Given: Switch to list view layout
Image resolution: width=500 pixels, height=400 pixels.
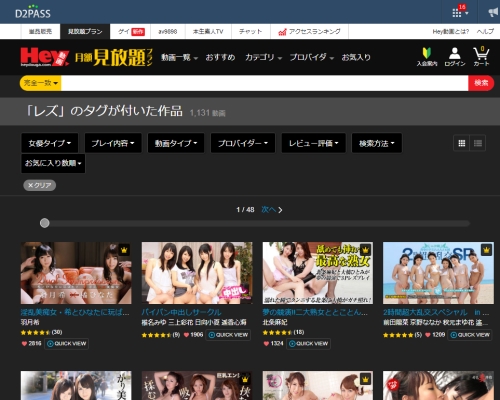Looking at the screenshot, I should tap(478, 143).
